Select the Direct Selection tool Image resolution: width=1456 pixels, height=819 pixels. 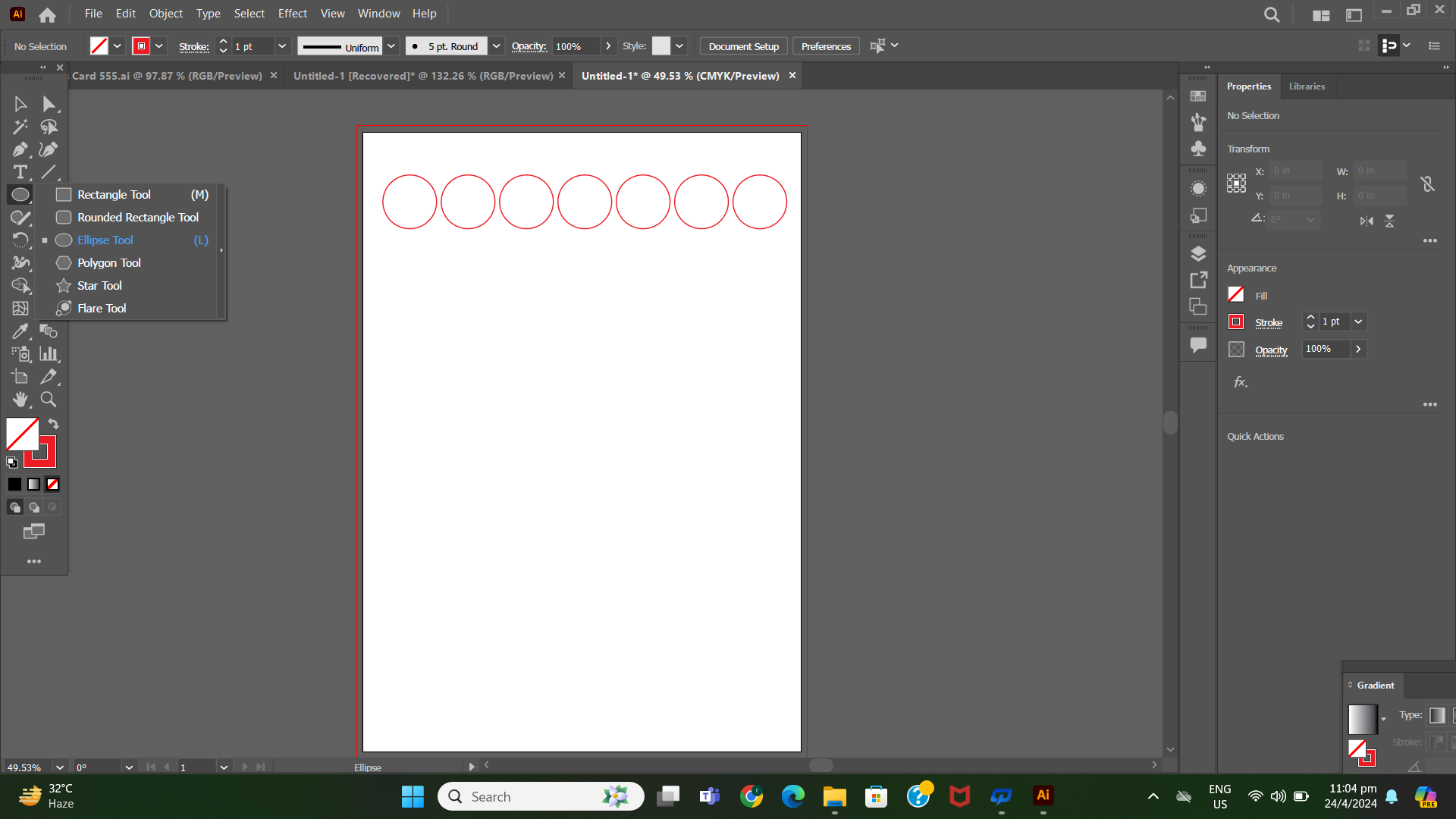[x=49, y=104]
